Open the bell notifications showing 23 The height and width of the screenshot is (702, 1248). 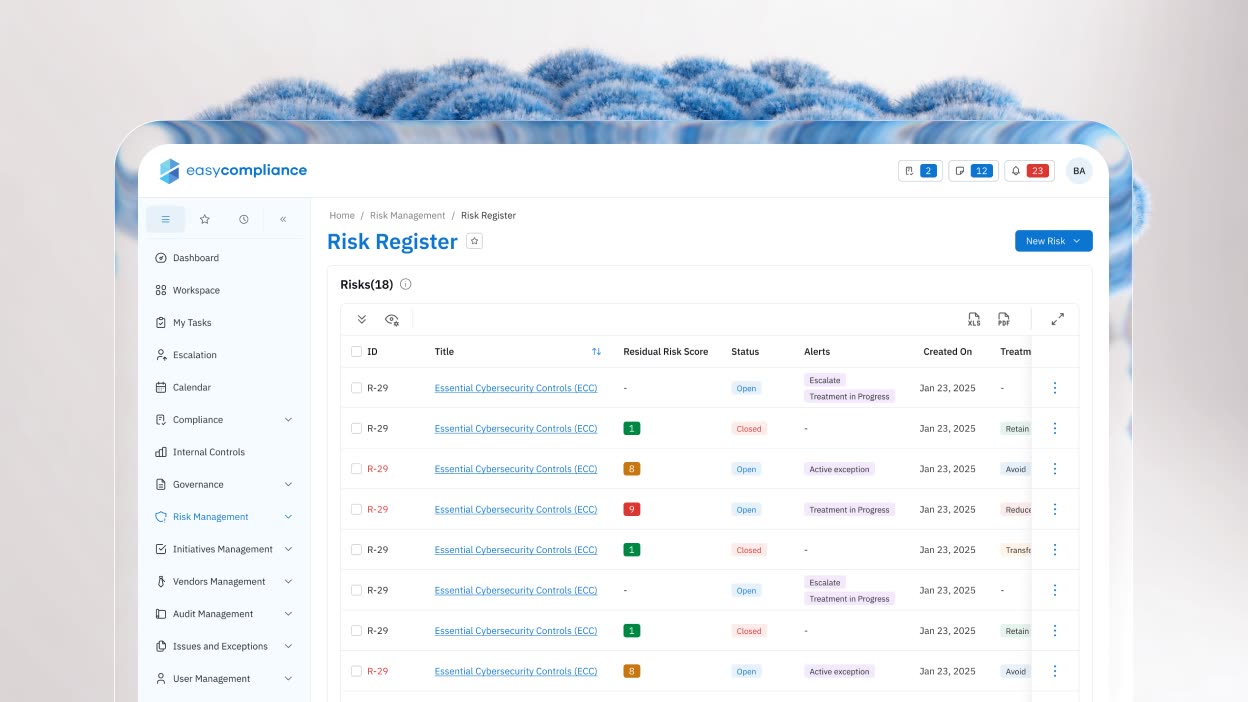coord(1029,171)
